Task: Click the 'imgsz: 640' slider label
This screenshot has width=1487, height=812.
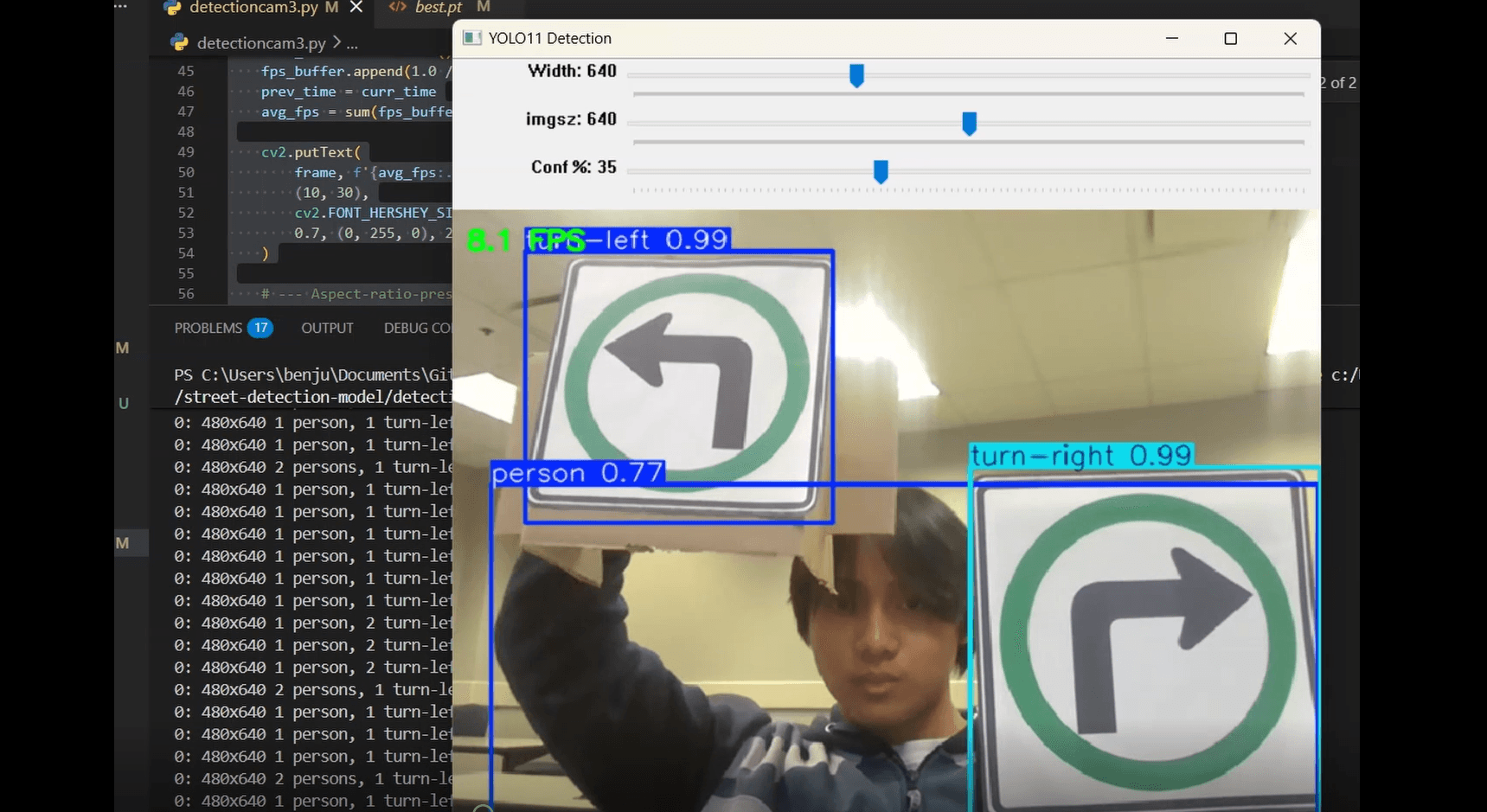Action: click(x=571, y=118)
